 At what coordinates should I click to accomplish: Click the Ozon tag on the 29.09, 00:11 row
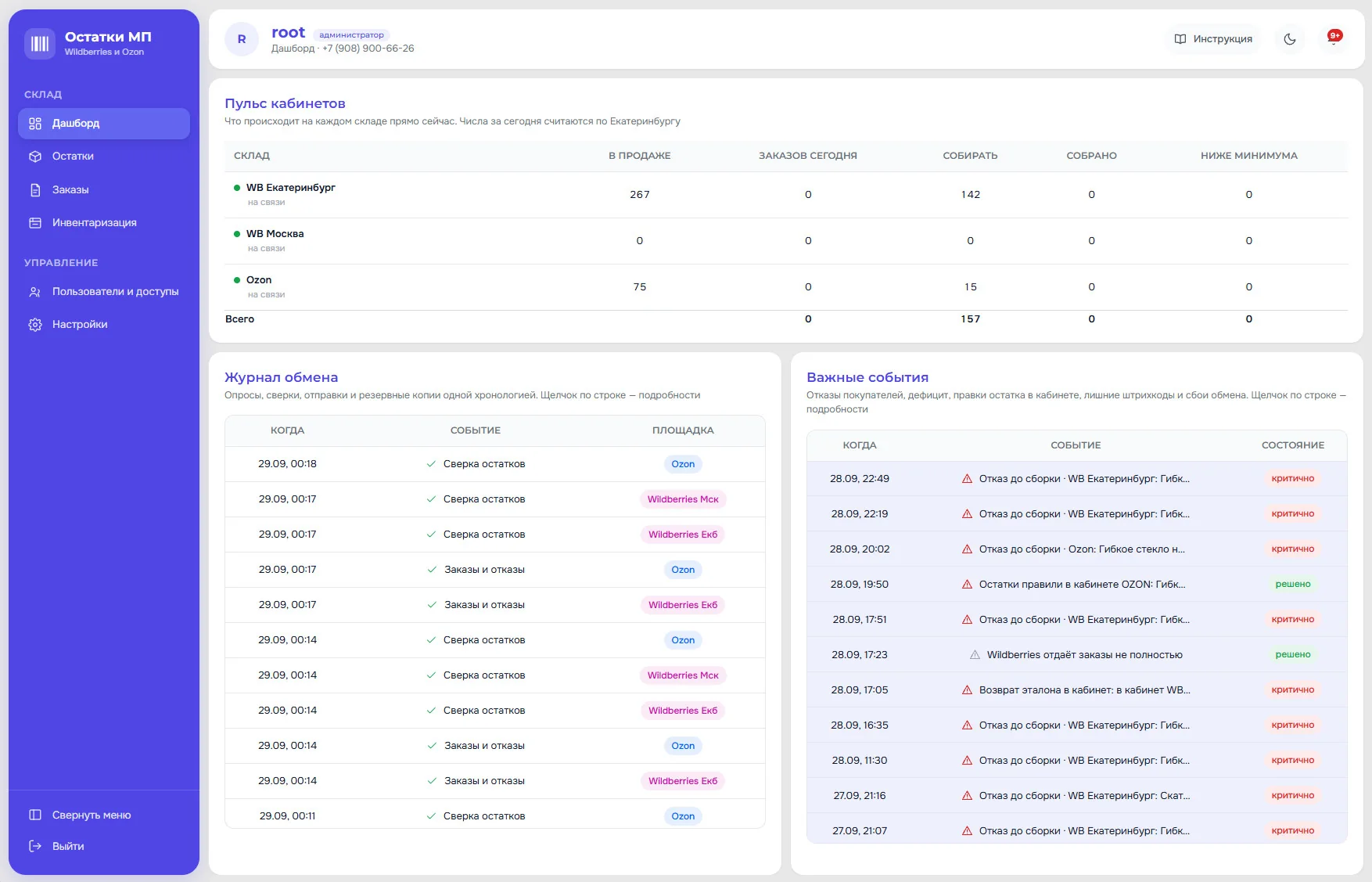pos(683,816)
